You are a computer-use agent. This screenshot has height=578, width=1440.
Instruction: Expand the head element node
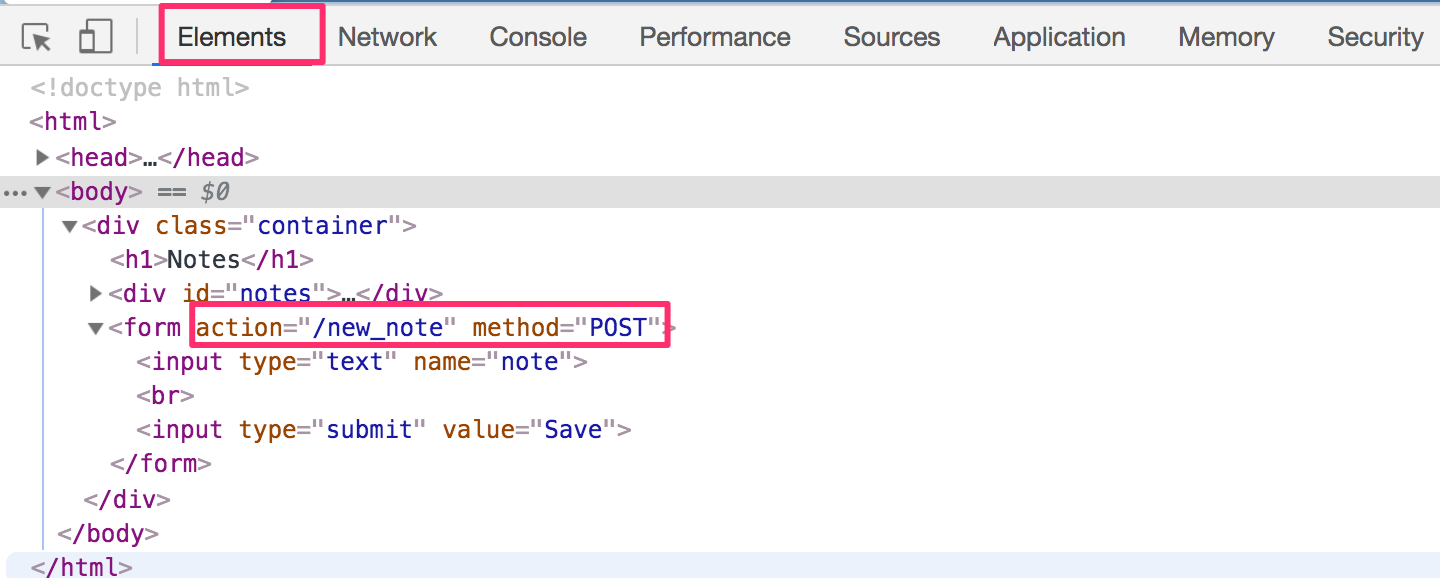click(x=42, y=157)
